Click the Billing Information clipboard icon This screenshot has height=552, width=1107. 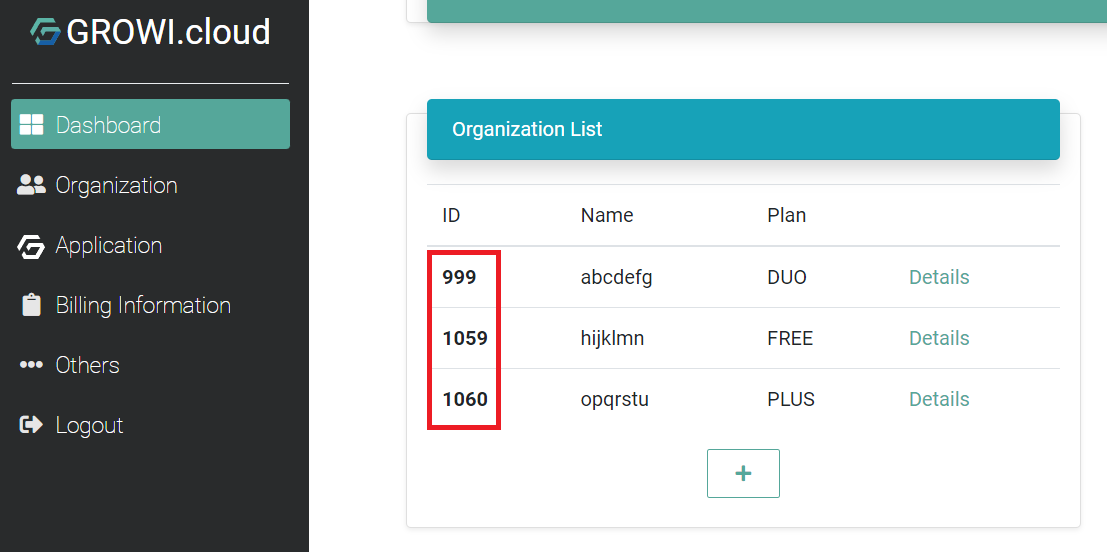click(x=31, y=305)
